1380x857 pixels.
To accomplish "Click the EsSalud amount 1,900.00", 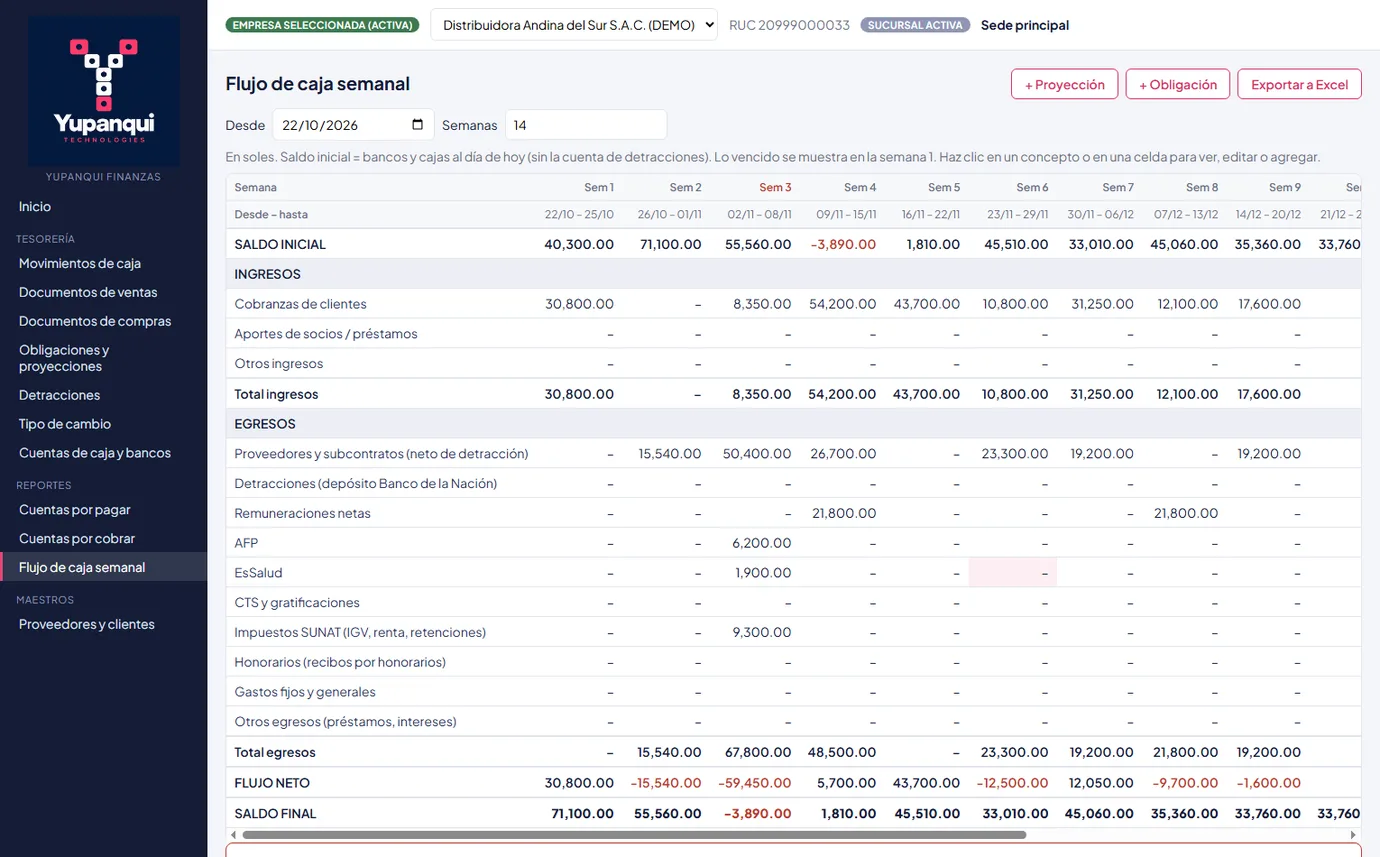I will tap(763, 573).
